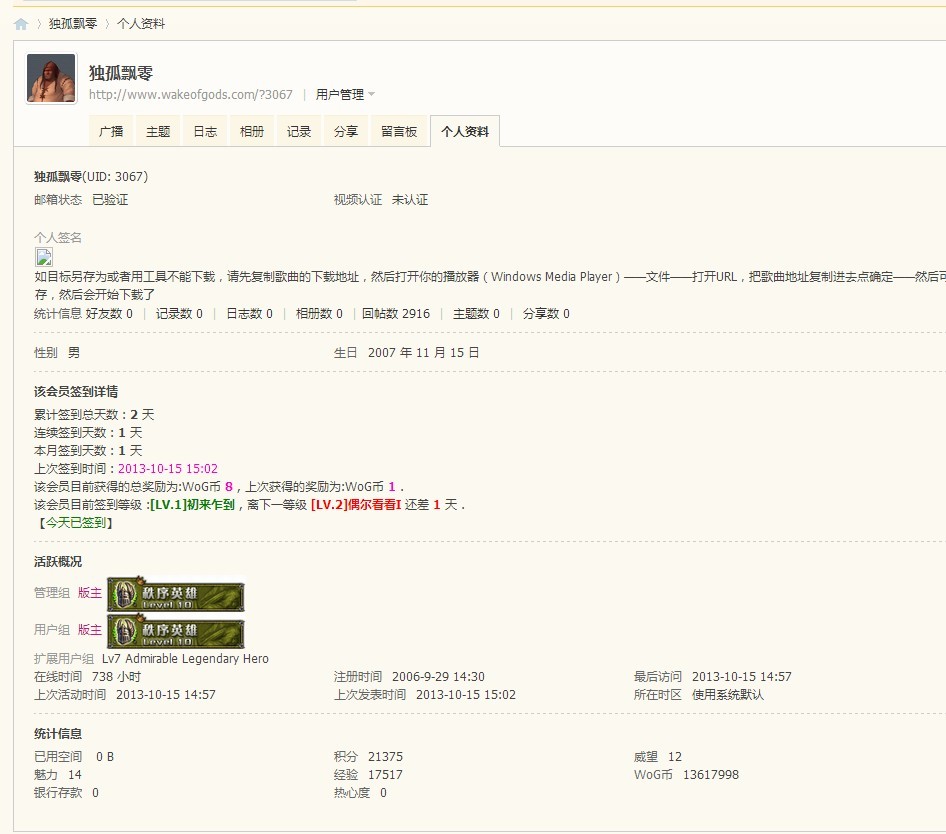
Task: Click the 版主 link beside 管理组
Action: [x=90, y=593]
